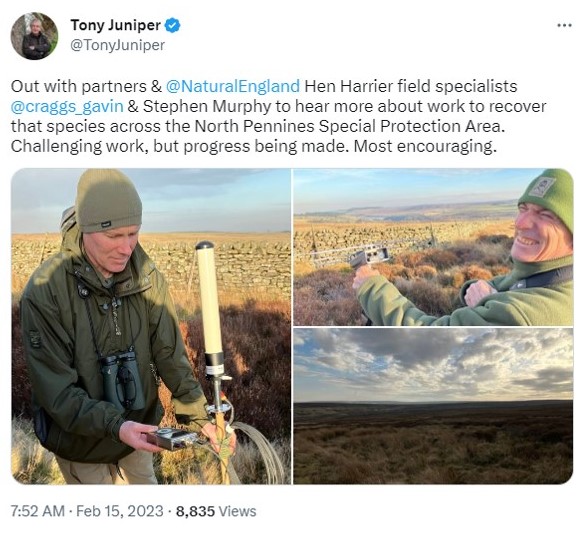The width and height of the screenshot is (584, 533).
Task: Open the three-dot more options menu
Action: click(564, 26)
